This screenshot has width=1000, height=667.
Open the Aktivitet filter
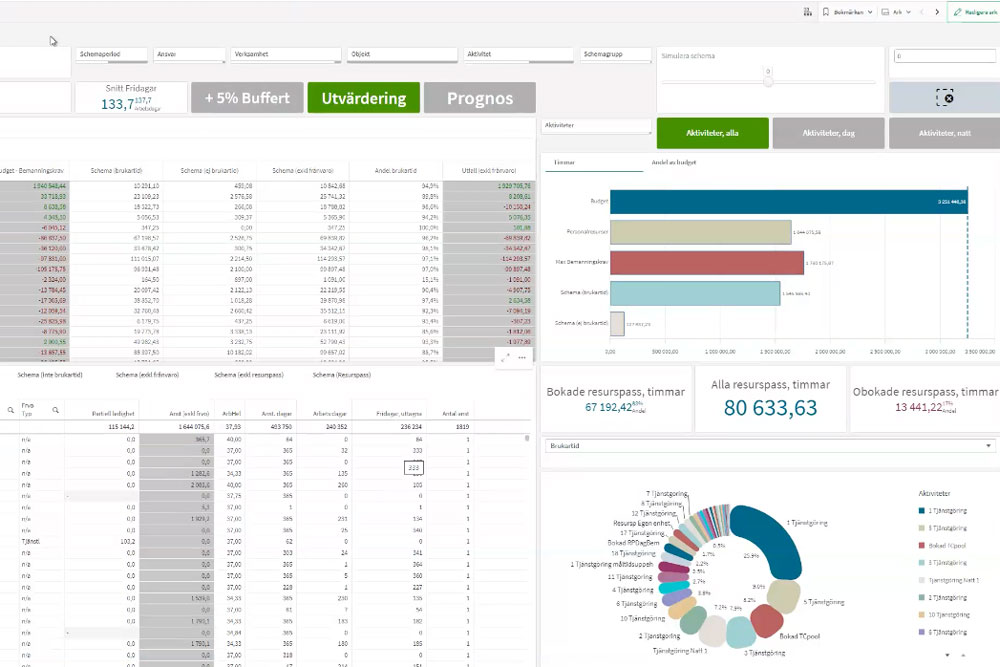pos(519,55)
